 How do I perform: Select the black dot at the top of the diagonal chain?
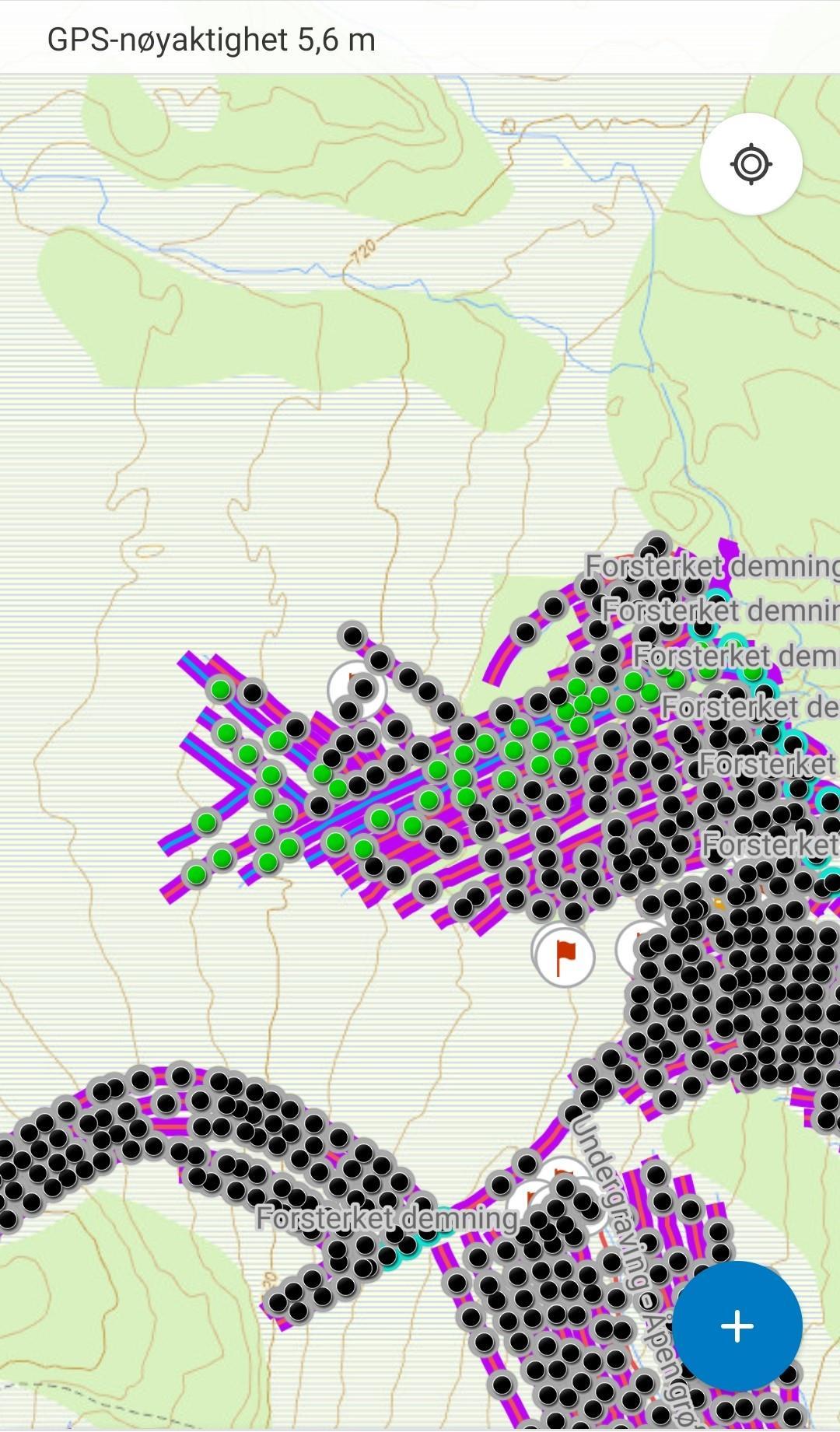pyautogui.click(x=353, y=635)
